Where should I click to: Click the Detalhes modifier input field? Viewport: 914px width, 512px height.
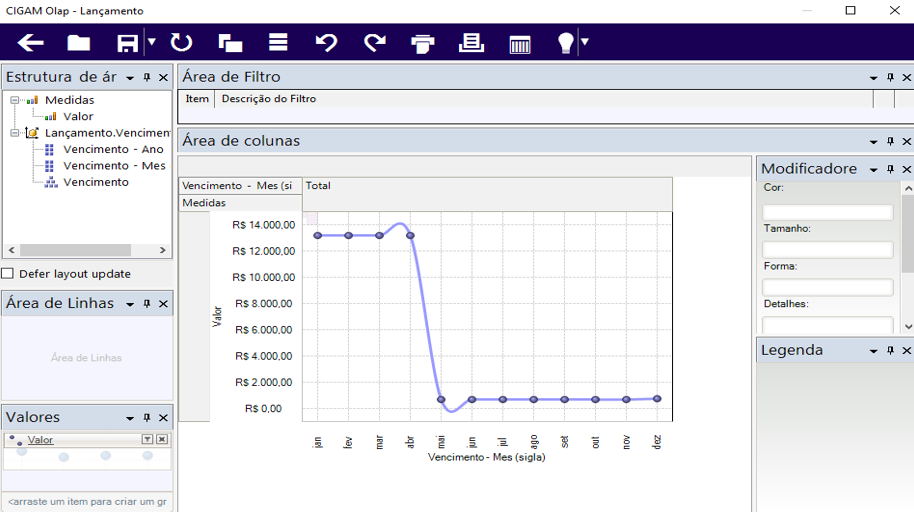pyautogui.click(x=828, y=325)
